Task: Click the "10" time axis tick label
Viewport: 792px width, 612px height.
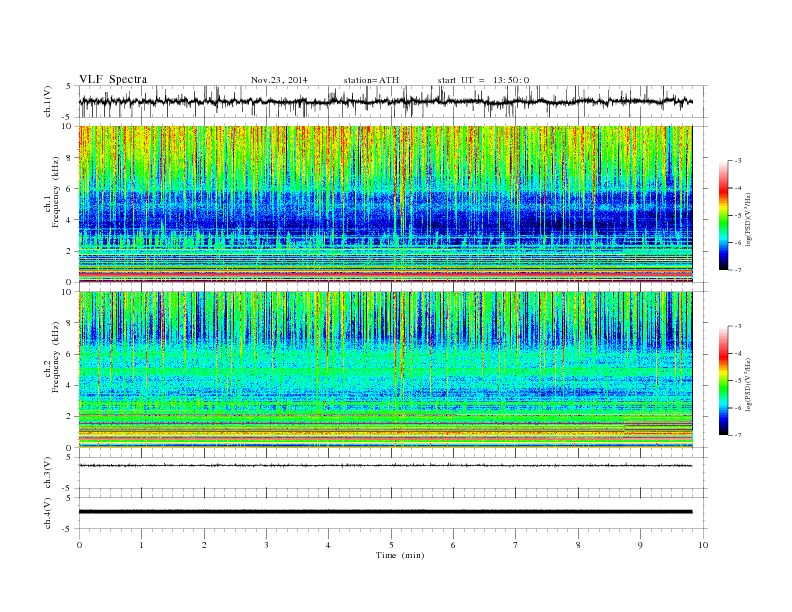Action: pyautogui.click(x=703, y=545)
